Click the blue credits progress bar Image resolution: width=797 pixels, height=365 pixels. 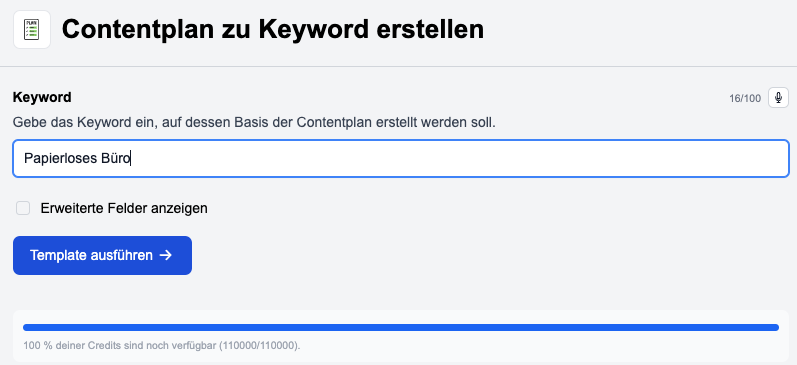click(x=401, y=327)
